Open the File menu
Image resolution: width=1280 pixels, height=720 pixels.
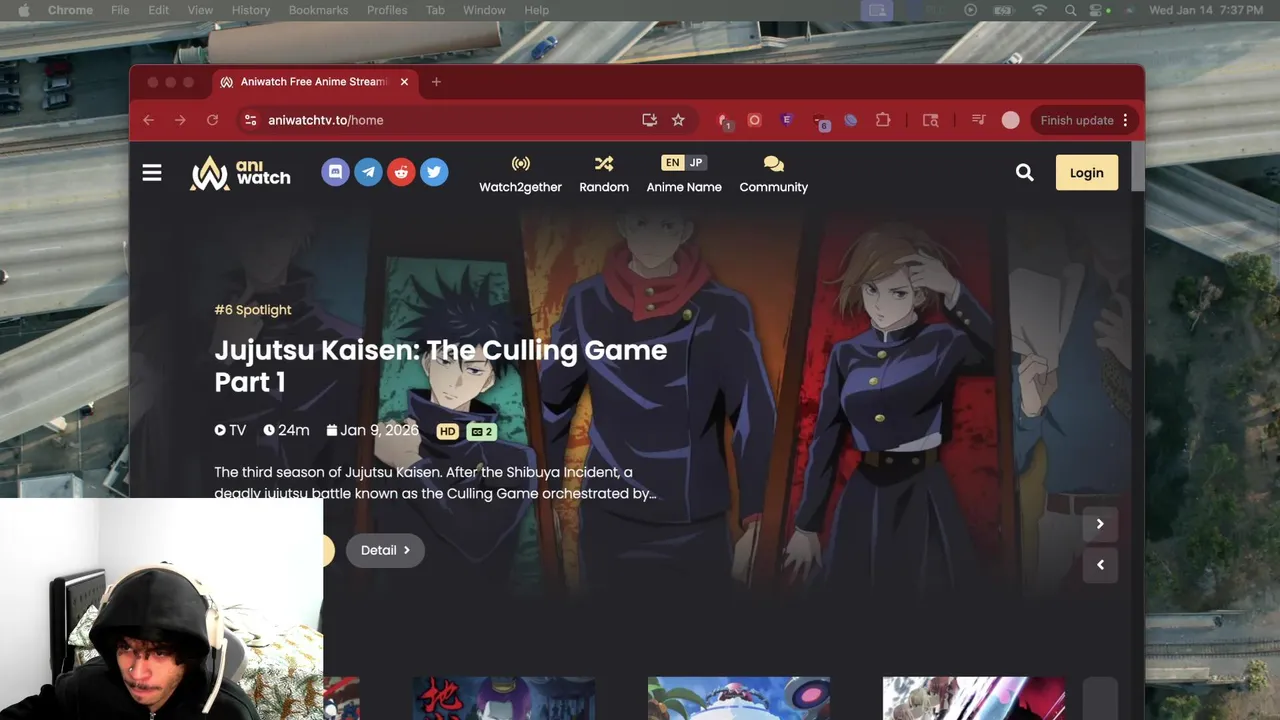coord(120,10)
